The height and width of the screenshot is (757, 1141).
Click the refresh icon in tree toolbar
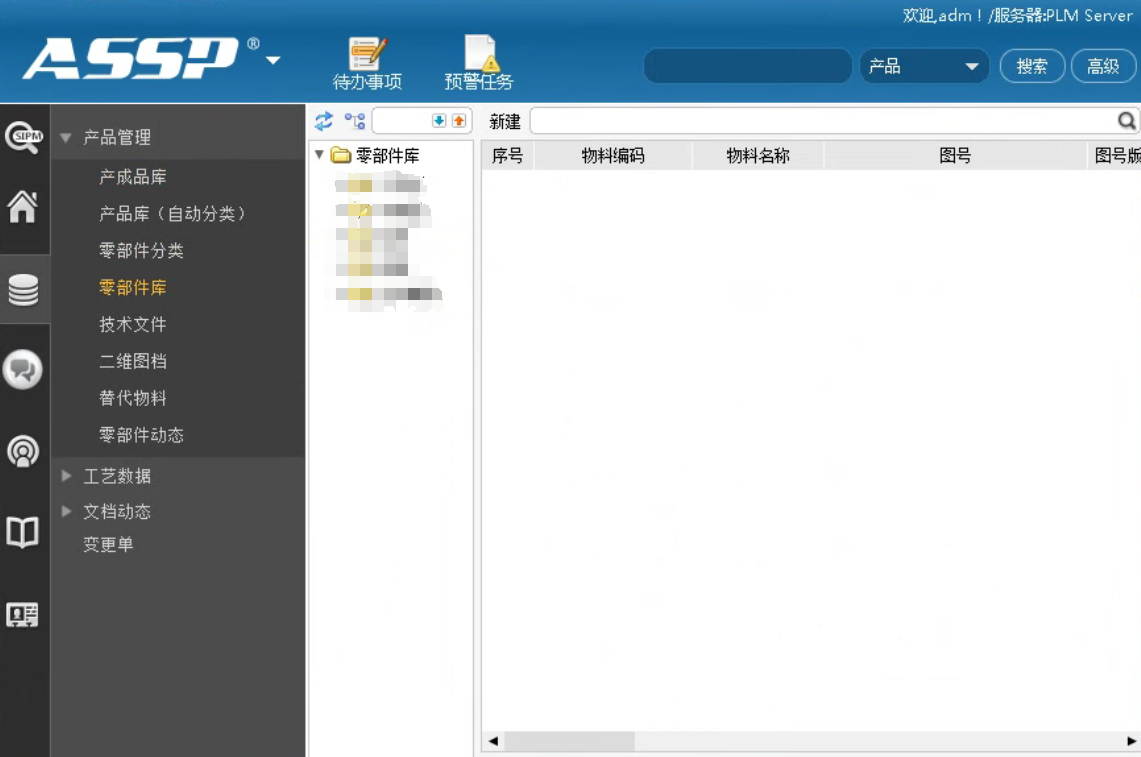324,121
